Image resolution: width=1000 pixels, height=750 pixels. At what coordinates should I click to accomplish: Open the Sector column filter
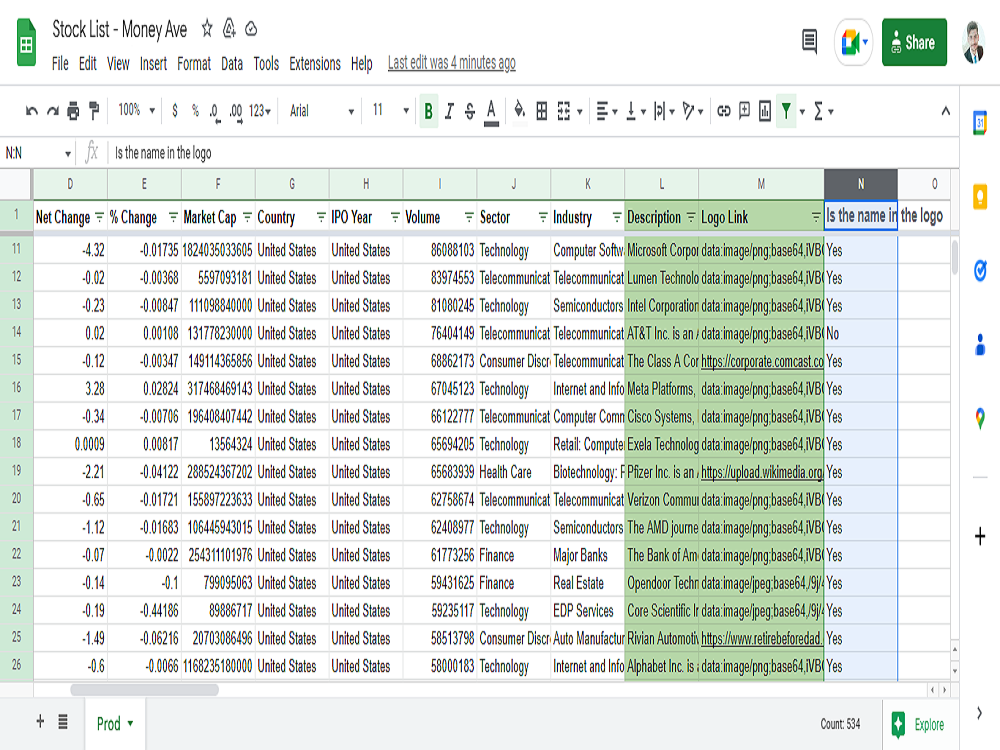tap(543, 217)
